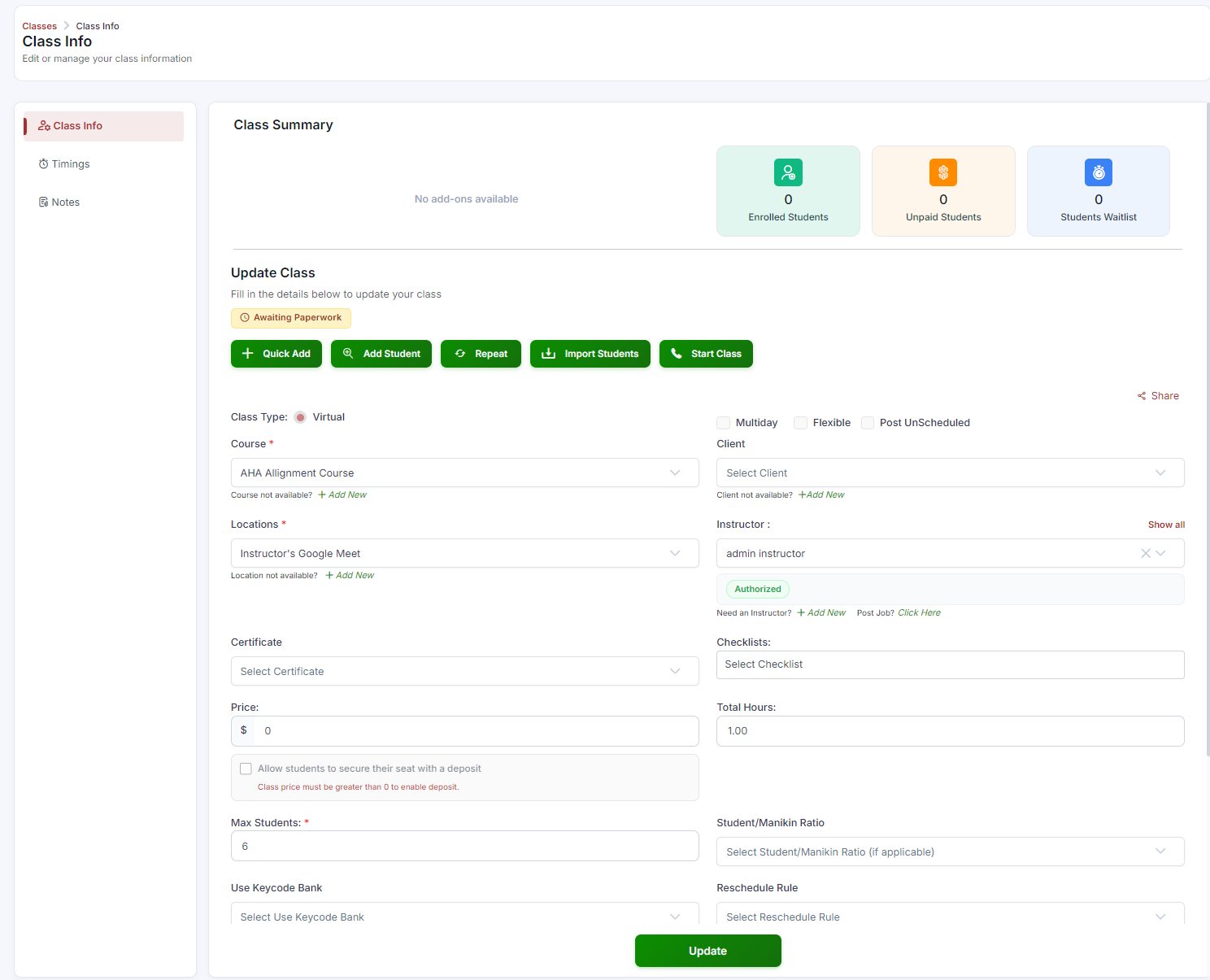Click the Select Checklist input field
1210x980 pixels.
(x=951, y=664)
